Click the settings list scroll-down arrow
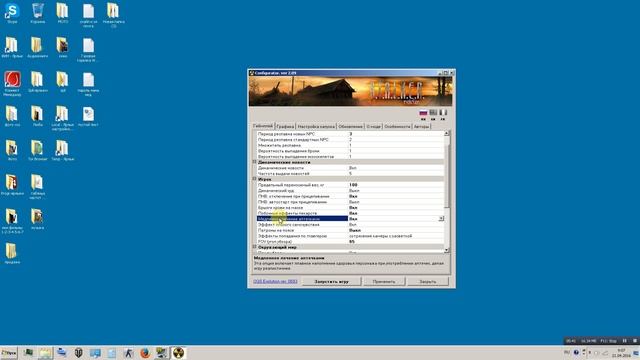Screen dimensions: 640x360 (x=447, y=250)
